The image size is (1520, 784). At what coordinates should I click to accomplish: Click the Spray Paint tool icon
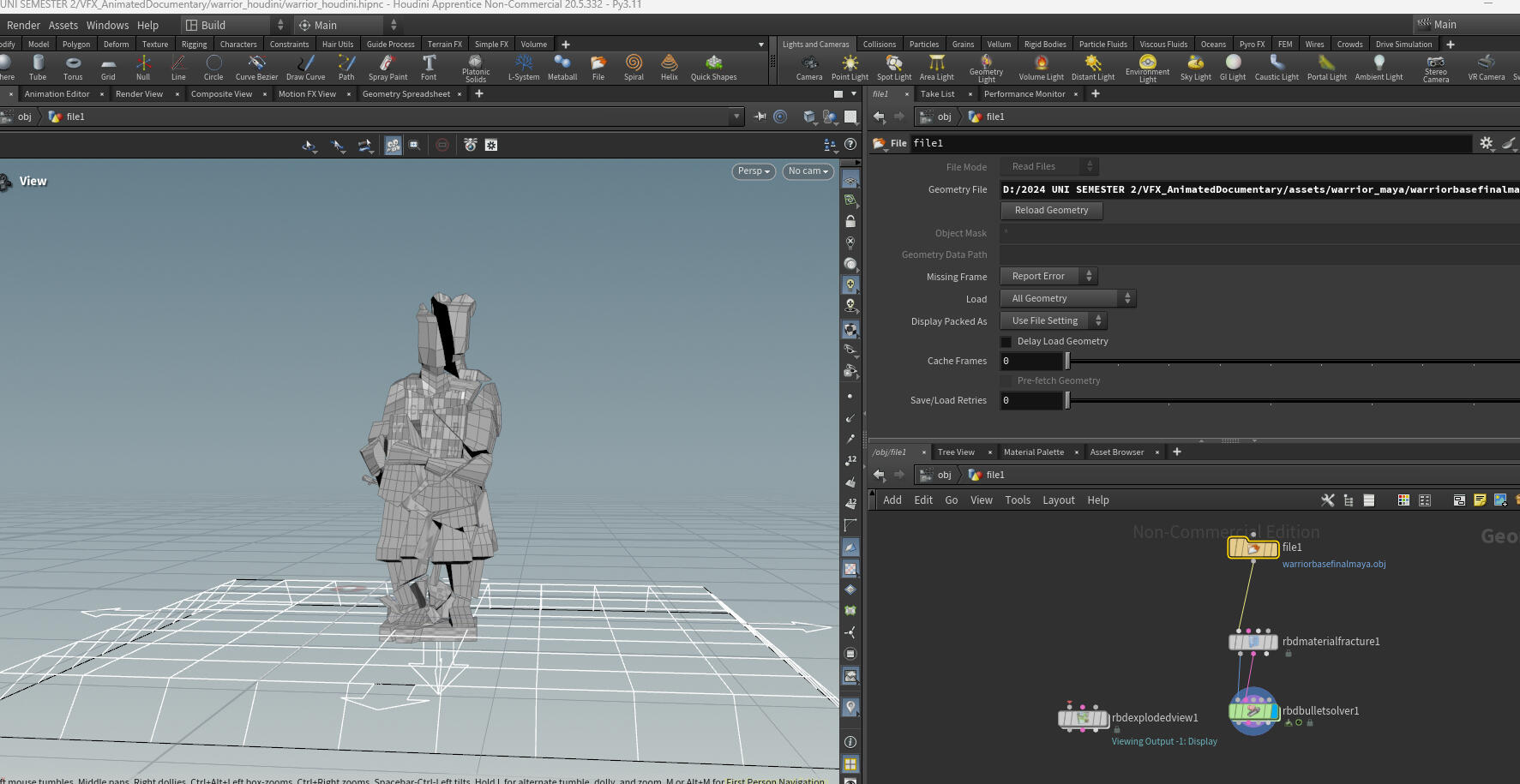(x=388, y=64)
